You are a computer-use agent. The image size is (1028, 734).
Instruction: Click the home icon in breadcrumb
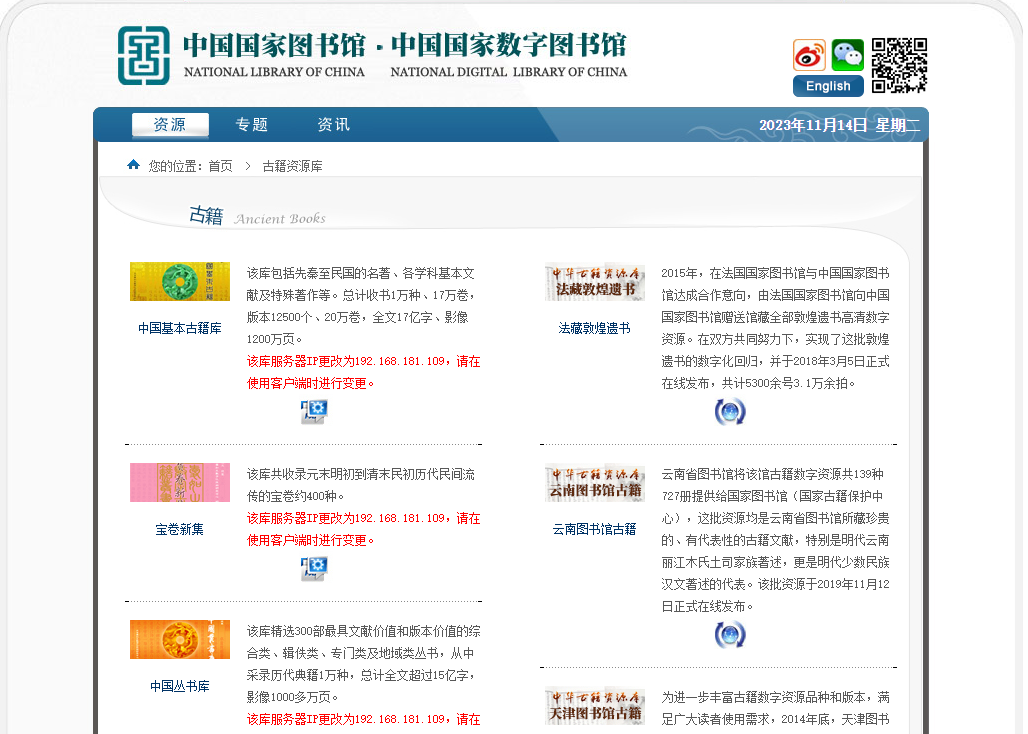pyautogui.click(x=133, y=164)
